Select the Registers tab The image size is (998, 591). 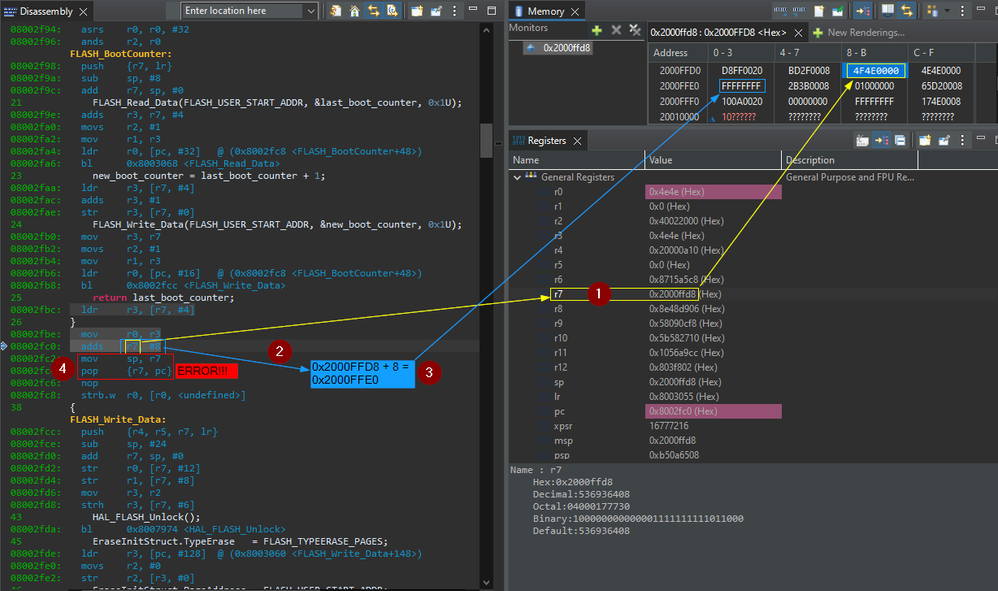pyautogui.click(x=546, y=140)
